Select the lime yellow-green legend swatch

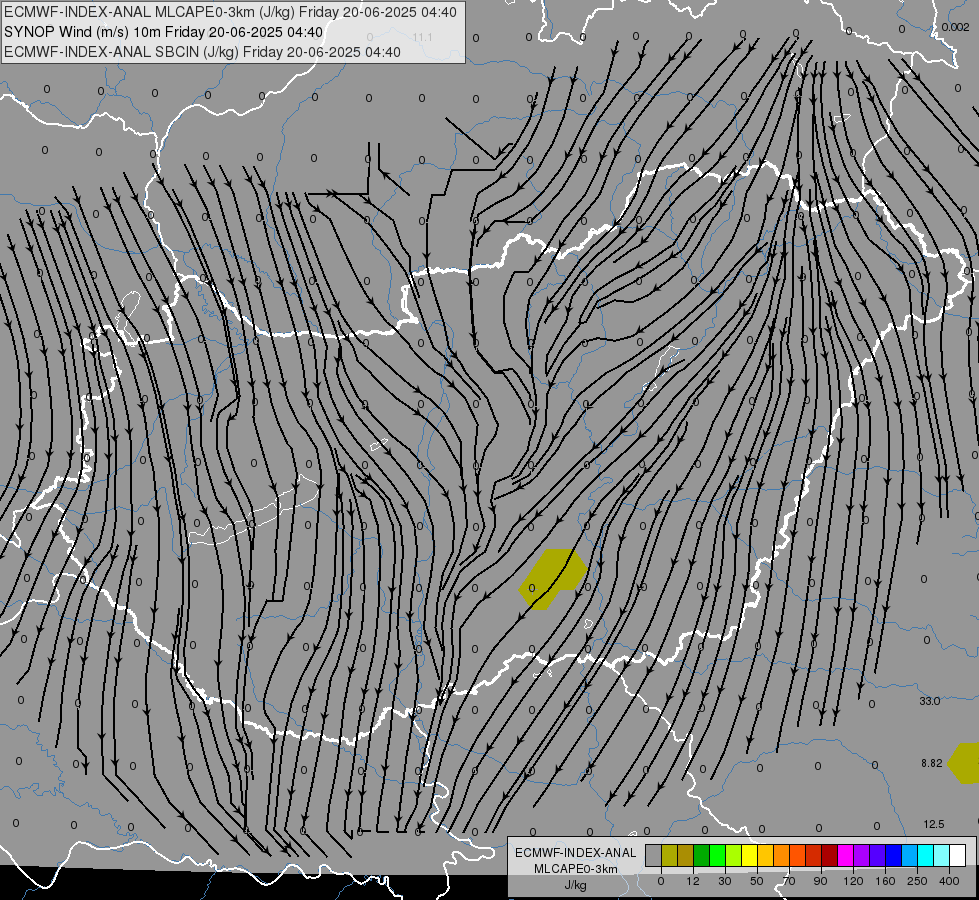coord(734,855)
